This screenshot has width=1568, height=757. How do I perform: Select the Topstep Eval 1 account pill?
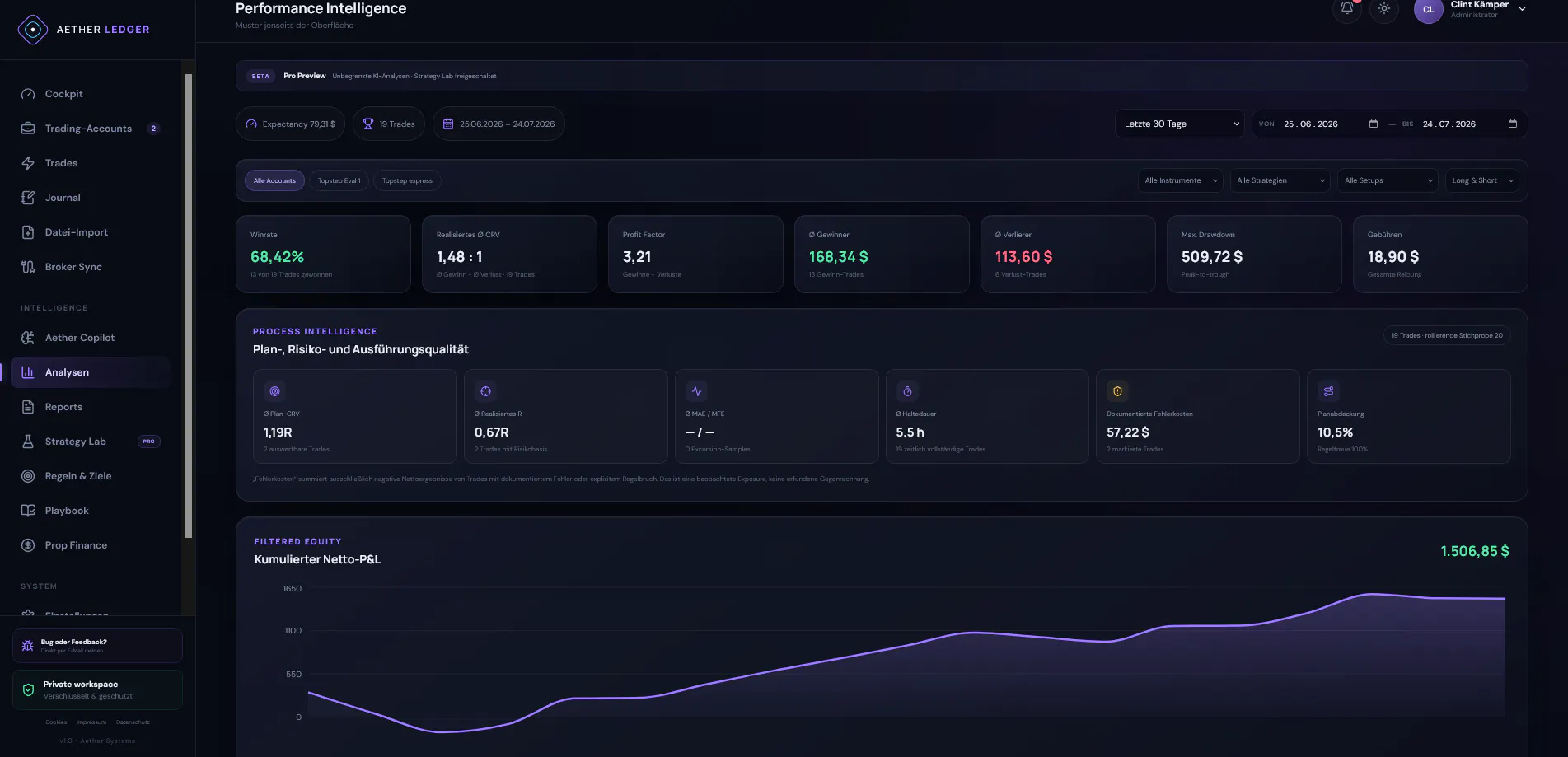339,181
